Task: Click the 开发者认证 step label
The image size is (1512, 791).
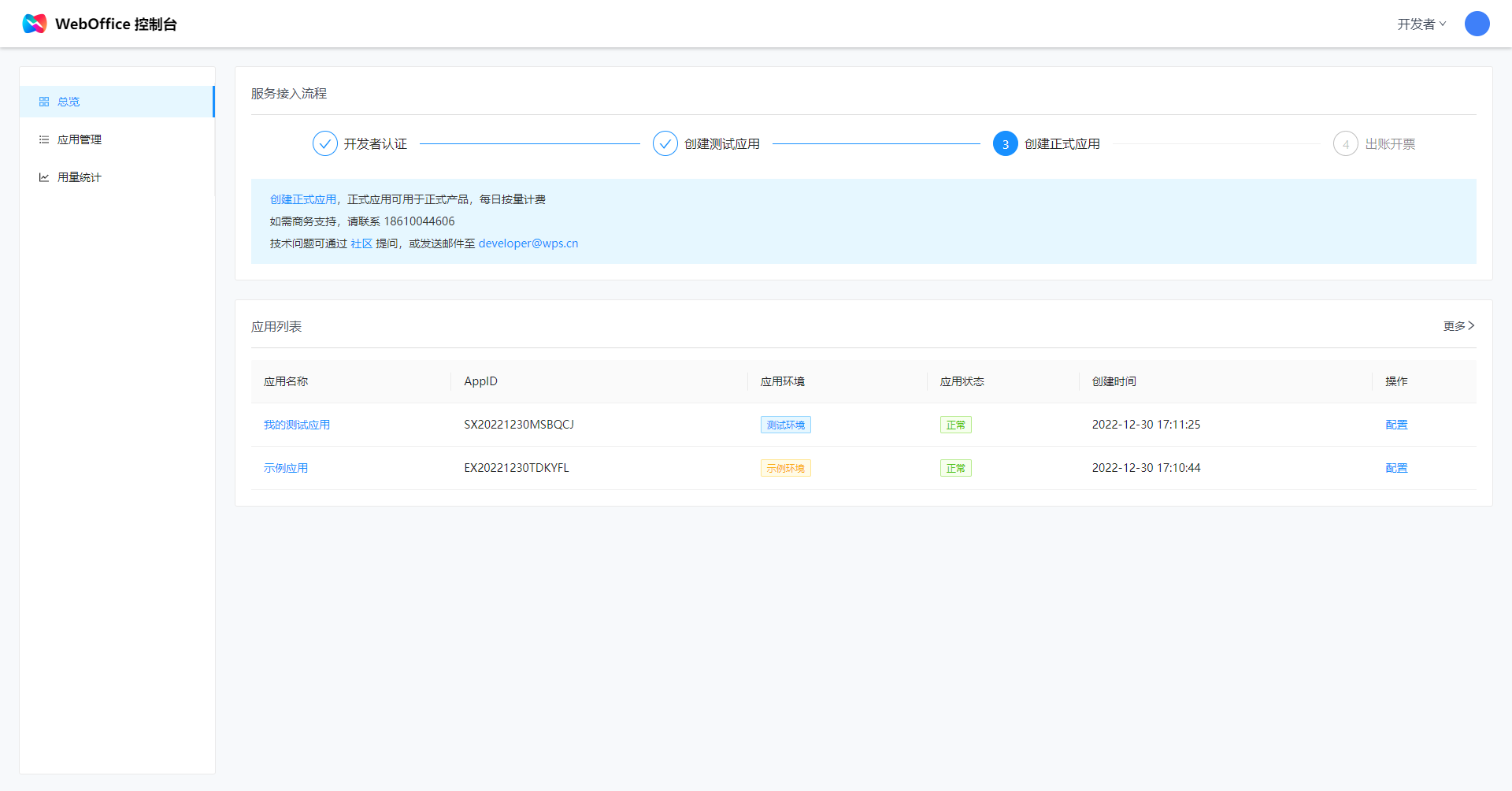Action: coord(376,144)
